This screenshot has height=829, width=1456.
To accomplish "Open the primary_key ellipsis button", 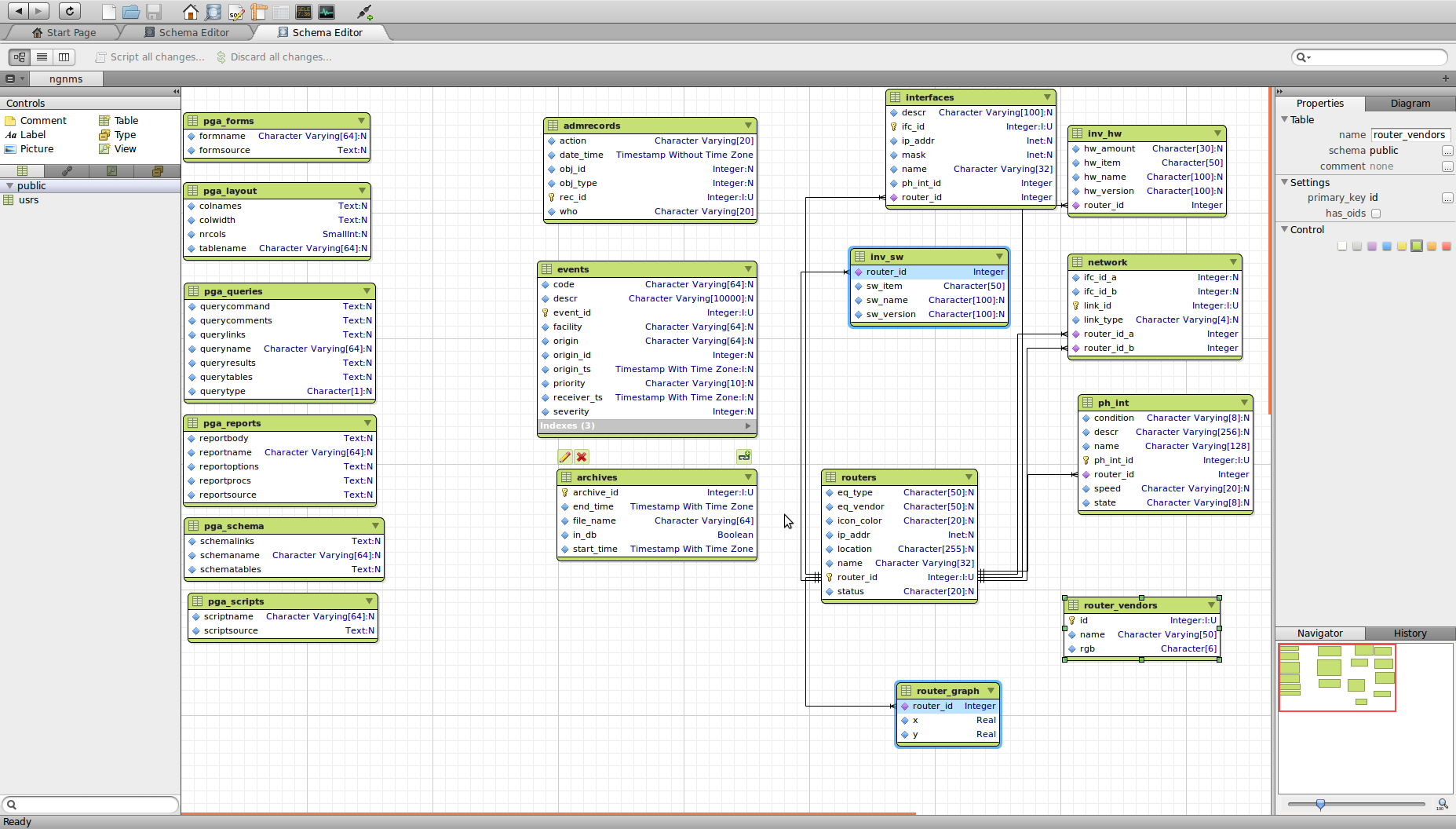I will 1447,198.
